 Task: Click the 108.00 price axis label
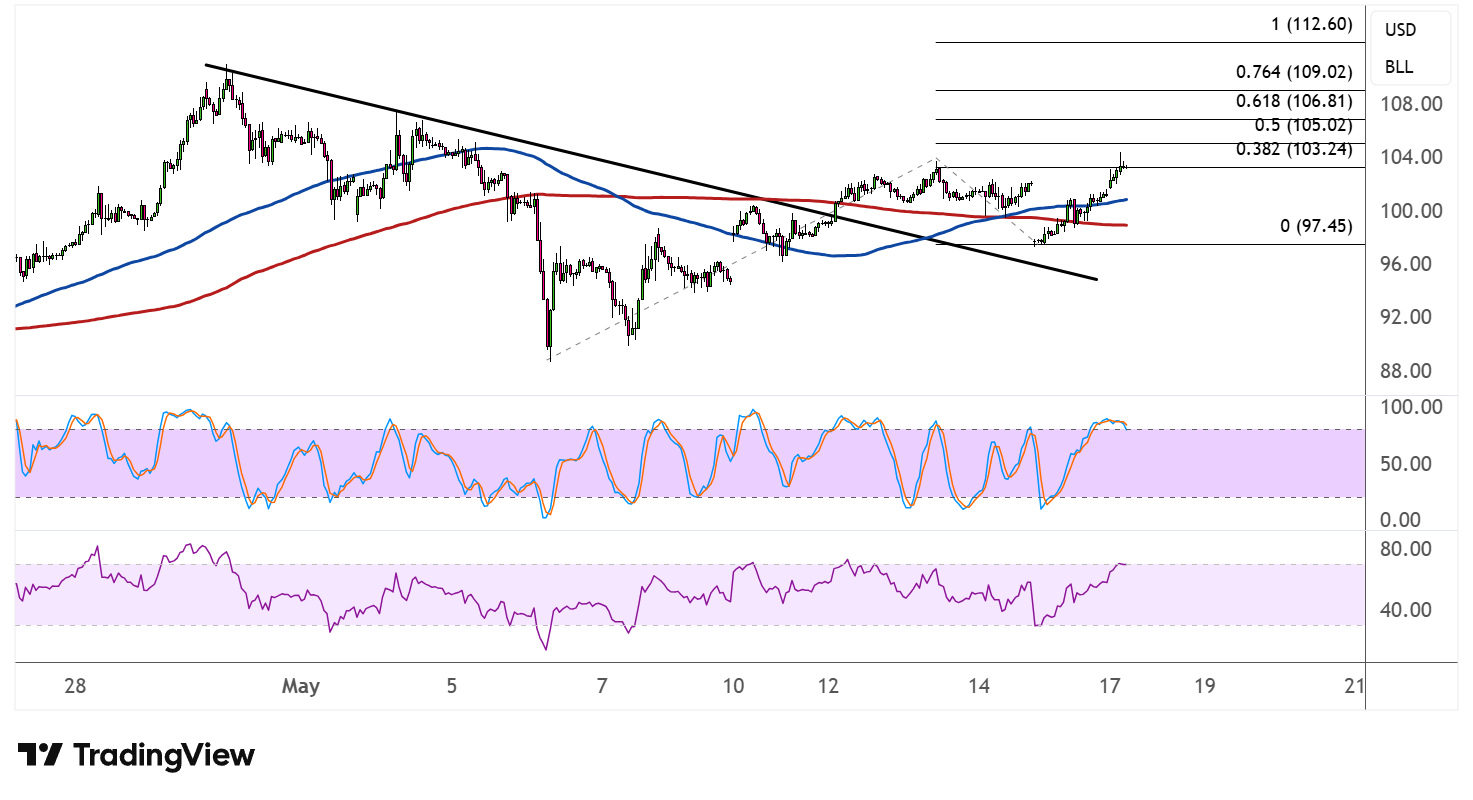pyautogui.click(x=1413, y=104)
